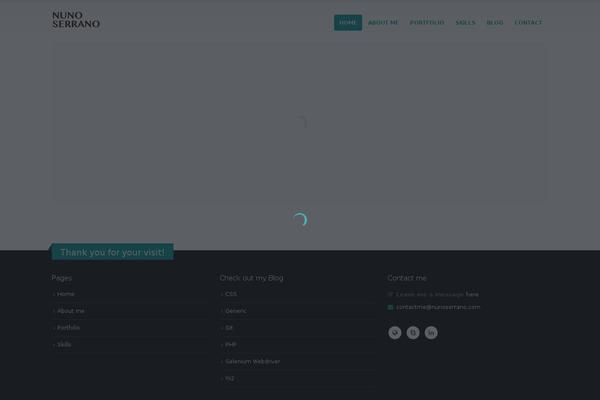
Task: Click the "Contact me" footer heading
Action: [407, 278]
